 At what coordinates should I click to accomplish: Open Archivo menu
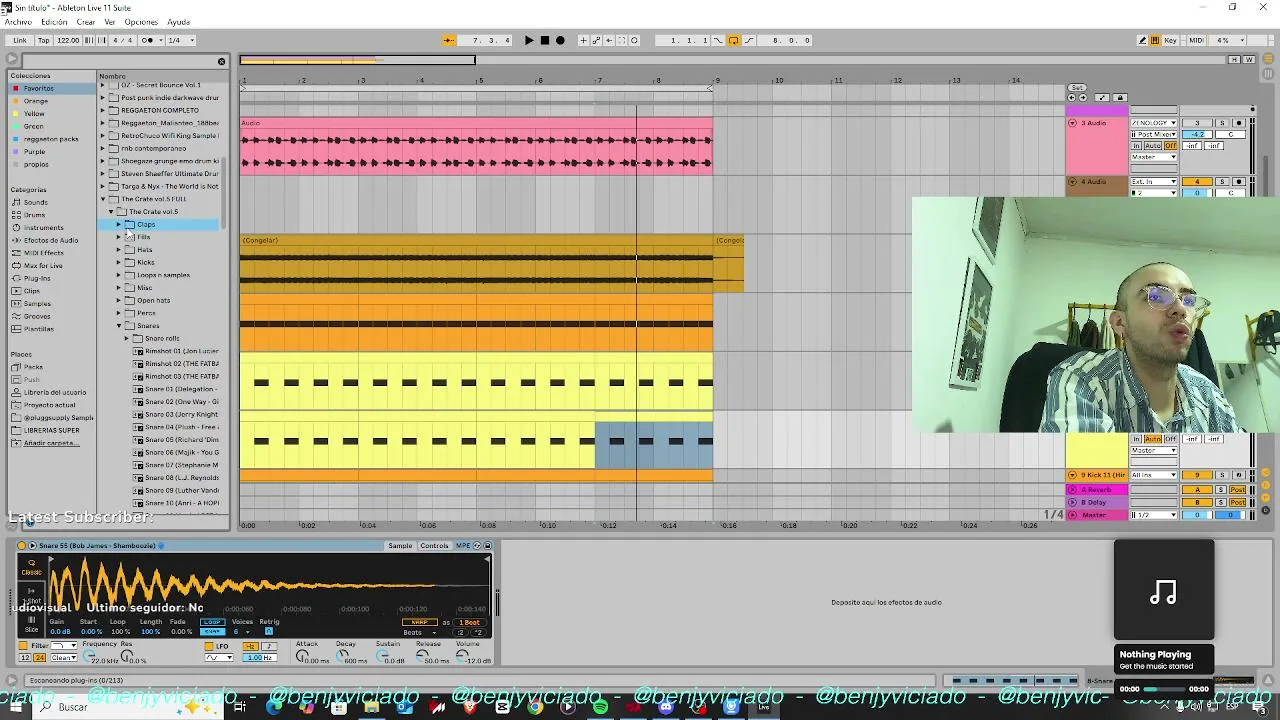pyautogui.click(x=18, y=22)
